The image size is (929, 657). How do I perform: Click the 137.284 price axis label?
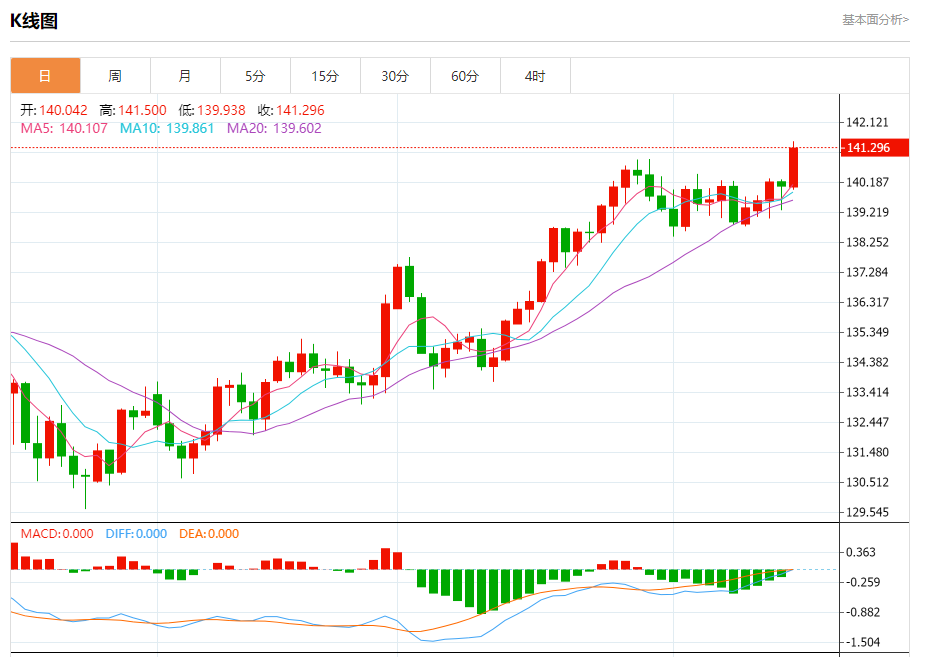coord(867,273)
